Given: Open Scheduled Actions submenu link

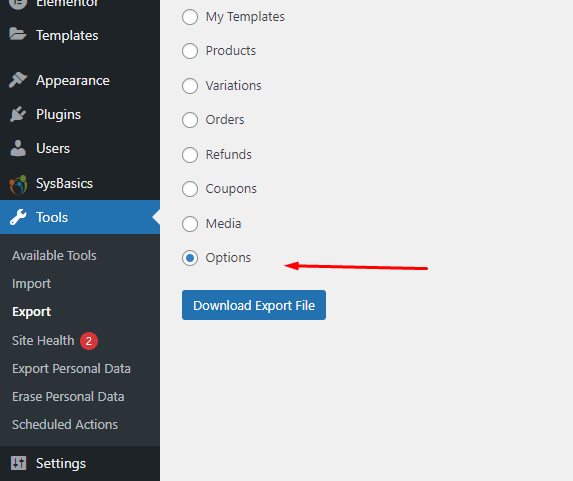Looking at the screenshot, I should pyautogui.click(x=65, y=424).
